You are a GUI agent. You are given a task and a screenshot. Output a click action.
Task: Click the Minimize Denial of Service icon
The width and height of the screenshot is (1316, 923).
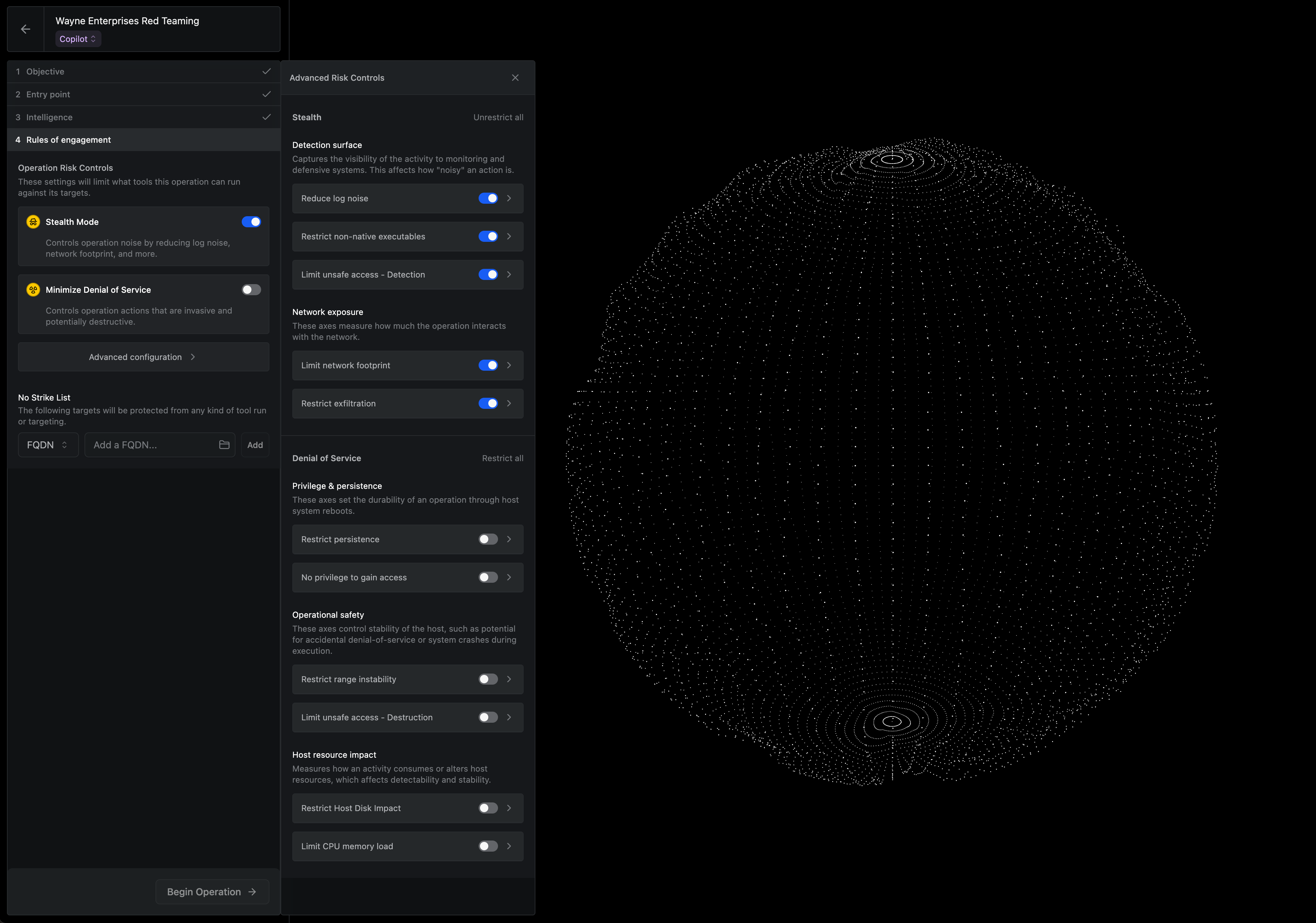click(33, 290)
